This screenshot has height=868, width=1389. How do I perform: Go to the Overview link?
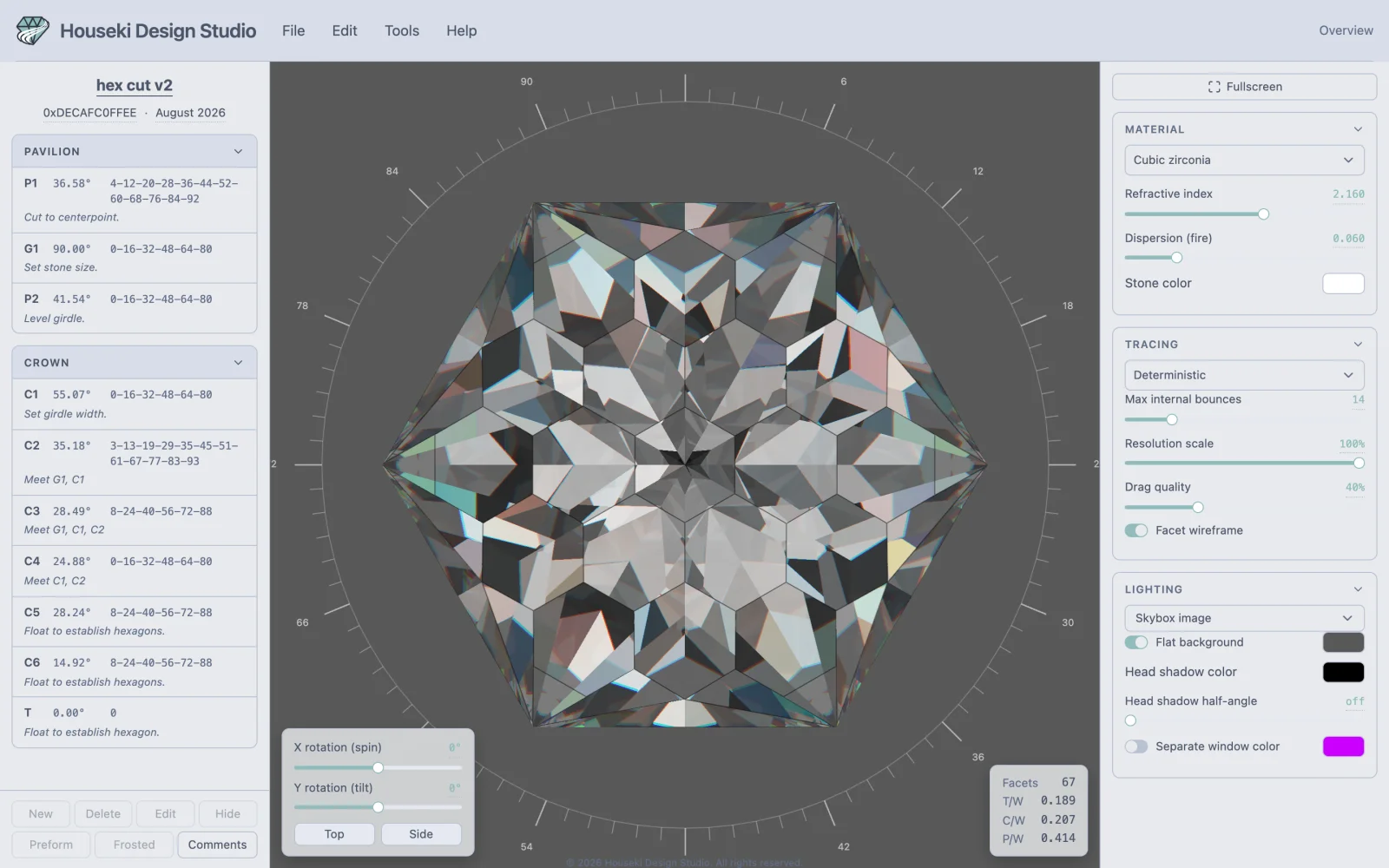coord(1346,30)
